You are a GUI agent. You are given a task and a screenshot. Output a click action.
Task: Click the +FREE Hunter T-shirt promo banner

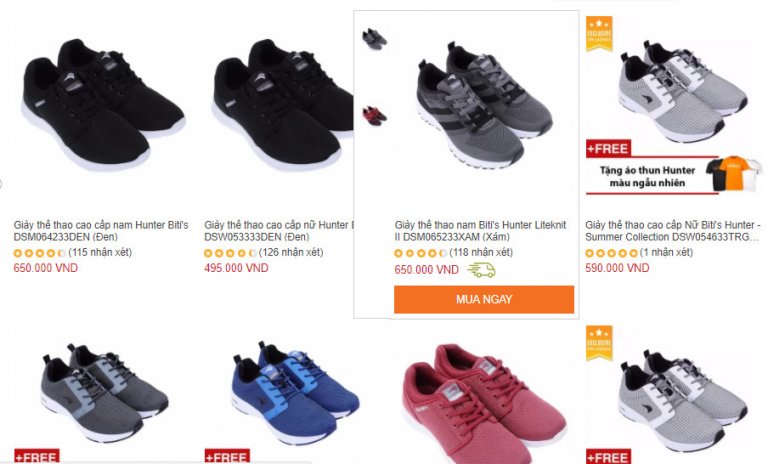[x=673, y=167]
